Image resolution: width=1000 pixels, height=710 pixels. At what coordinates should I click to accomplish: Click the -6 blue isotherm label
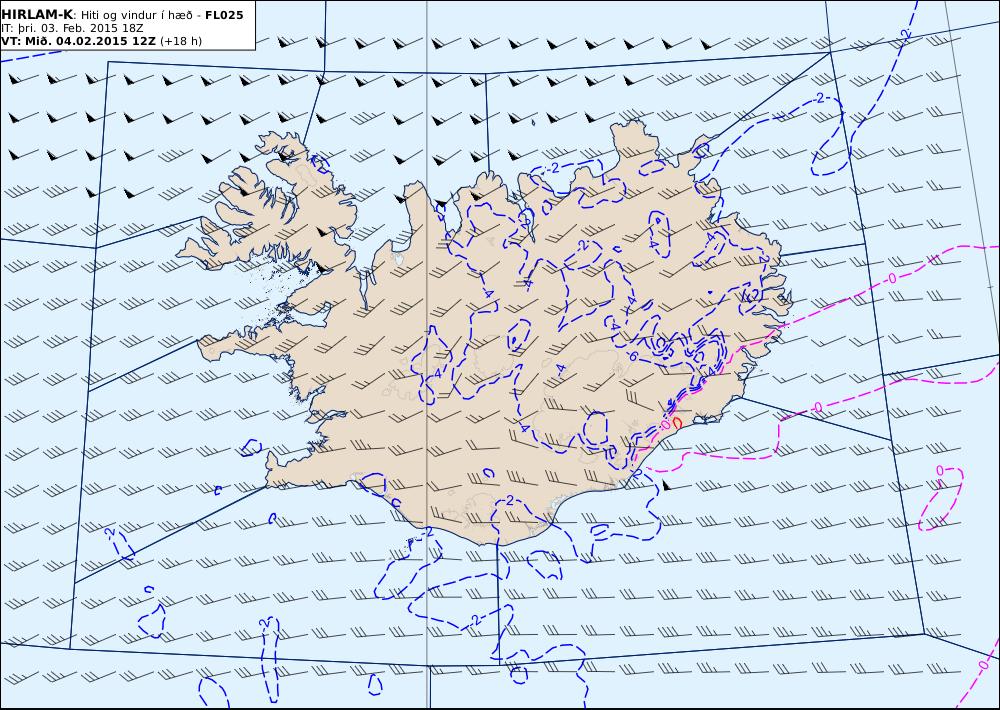631,356
